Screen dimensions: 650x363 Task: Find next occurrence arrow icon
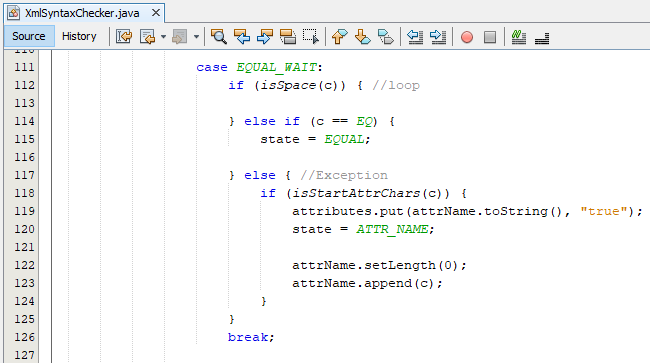[265, 36]
